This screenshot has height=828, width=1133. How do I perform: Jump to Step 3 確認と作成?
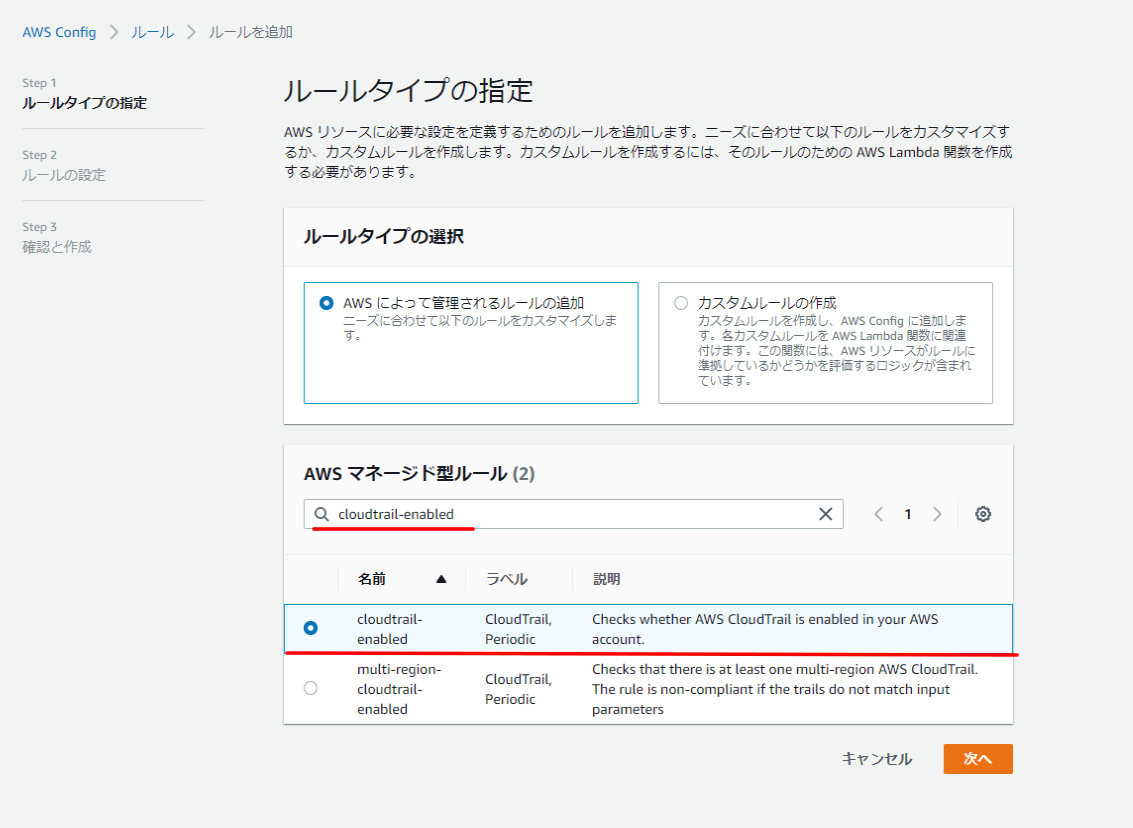click(57, 247)
